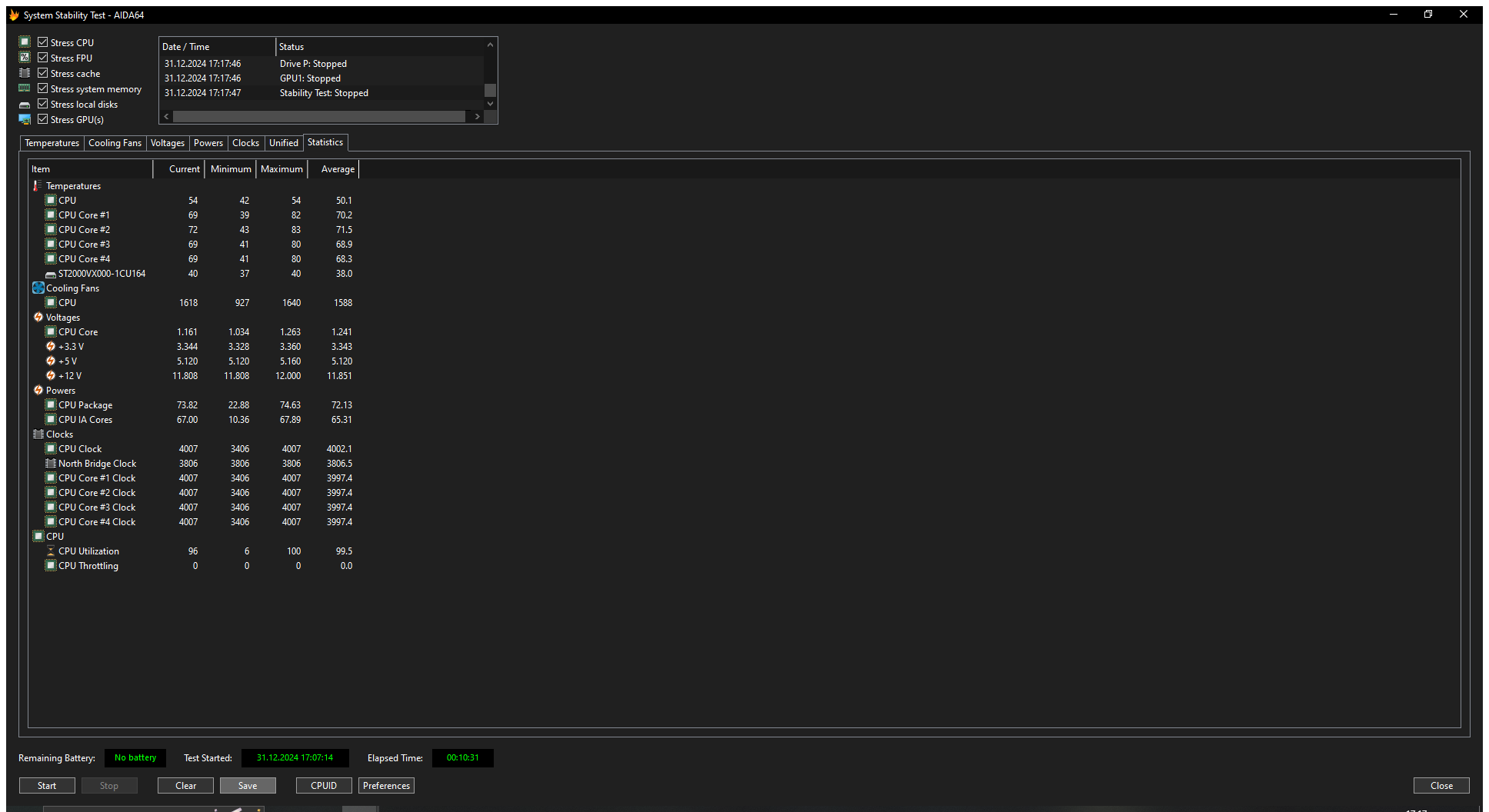Save the test results
The height and width of the screenshot is (812, 1489).
[x=248, y=785]
